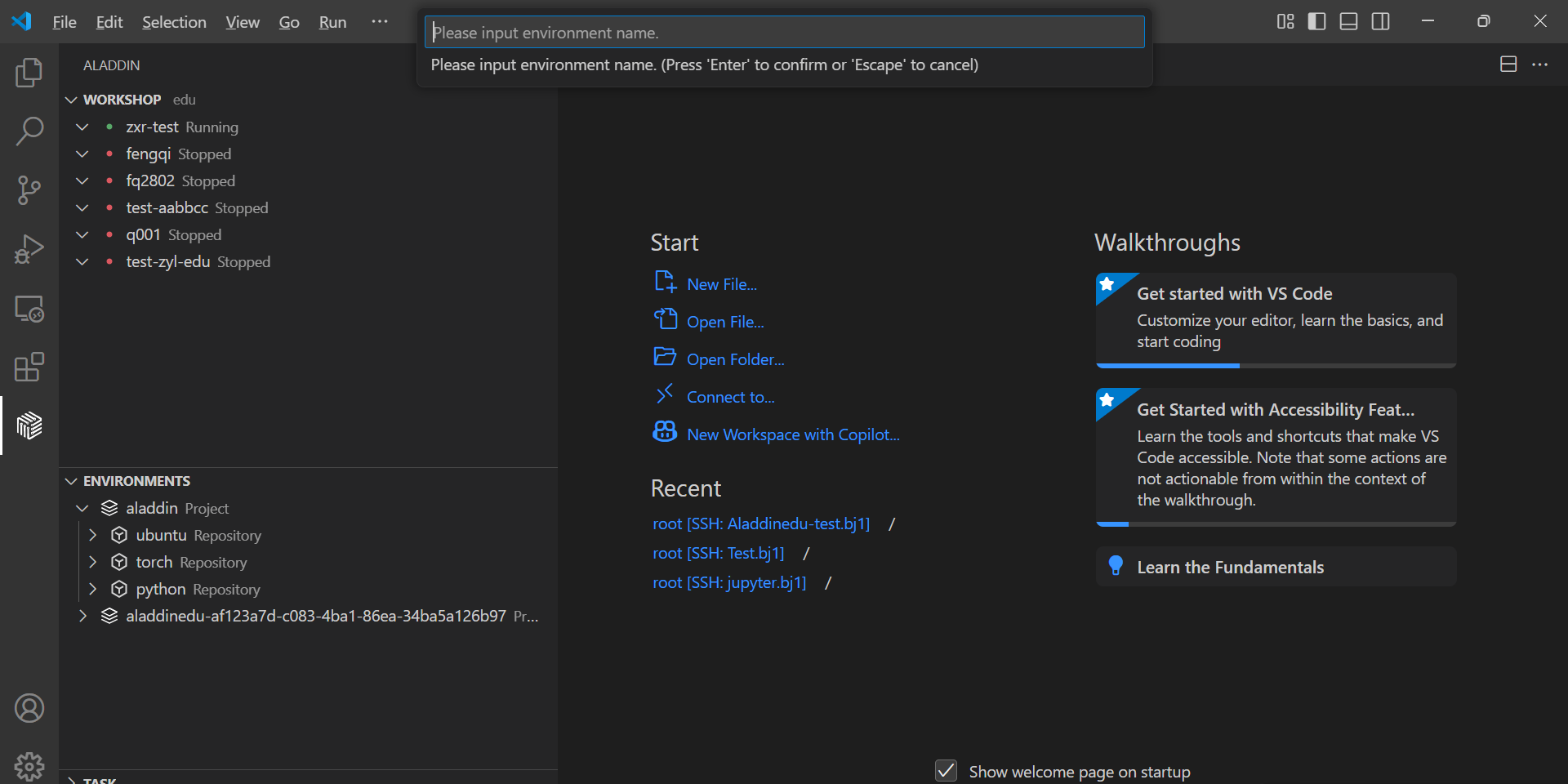Toggle the primary side bar layout button
Screen dimensions: 1568x784
click(1316, 22)
